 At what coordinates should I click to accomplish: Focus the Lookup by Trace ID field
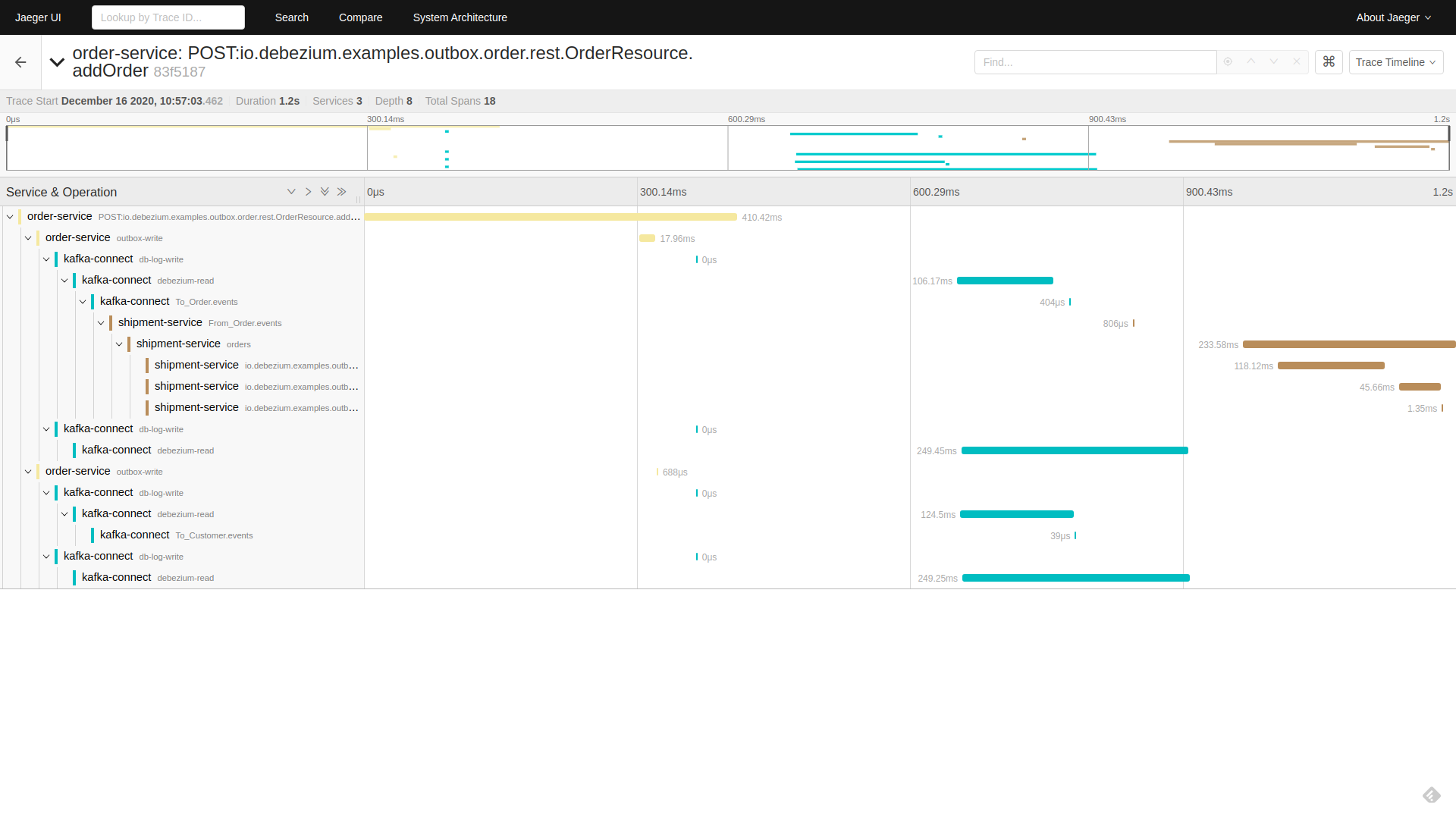[168, 17]
